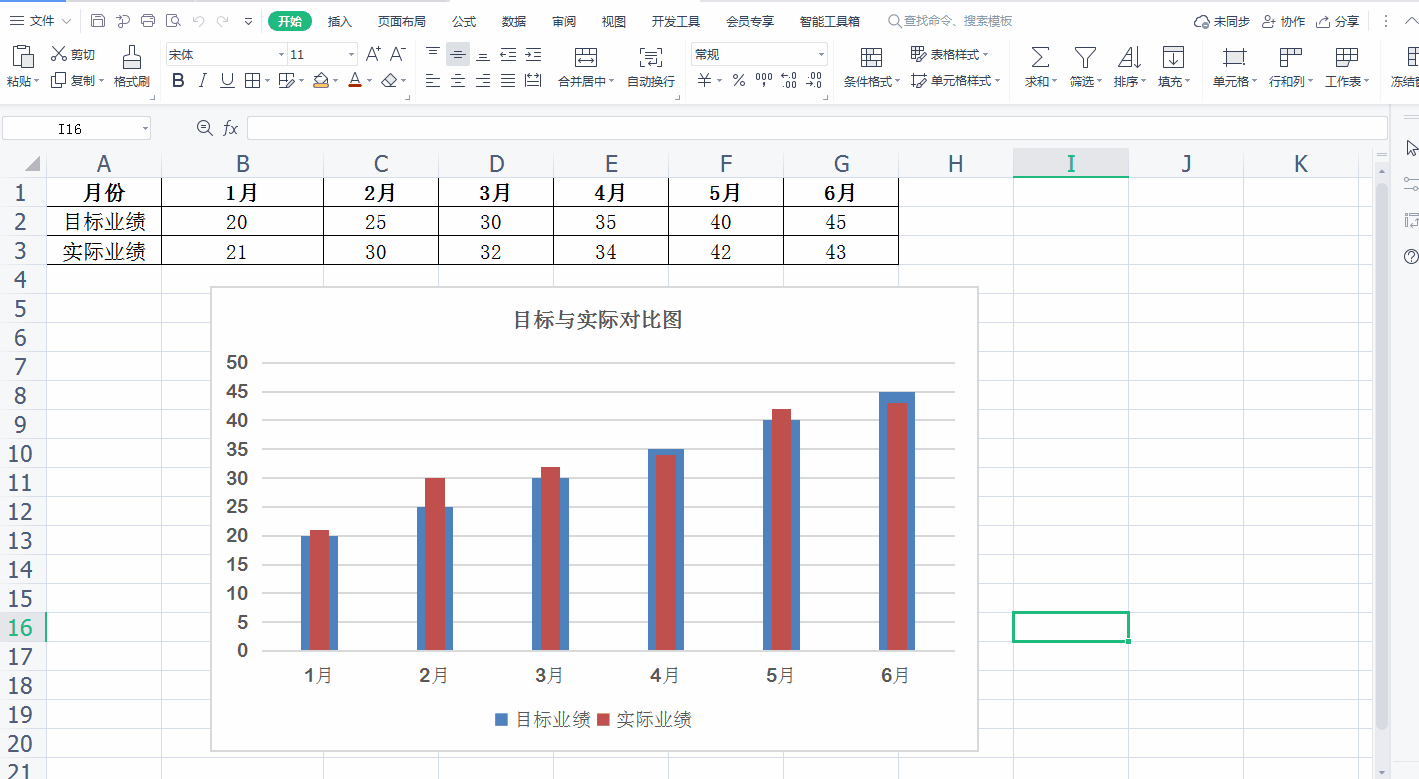The width and height of the screenshot is (1419, 779).
Task: Click the Filter (筛选) funnel icon
Action: pos(1085,57)
